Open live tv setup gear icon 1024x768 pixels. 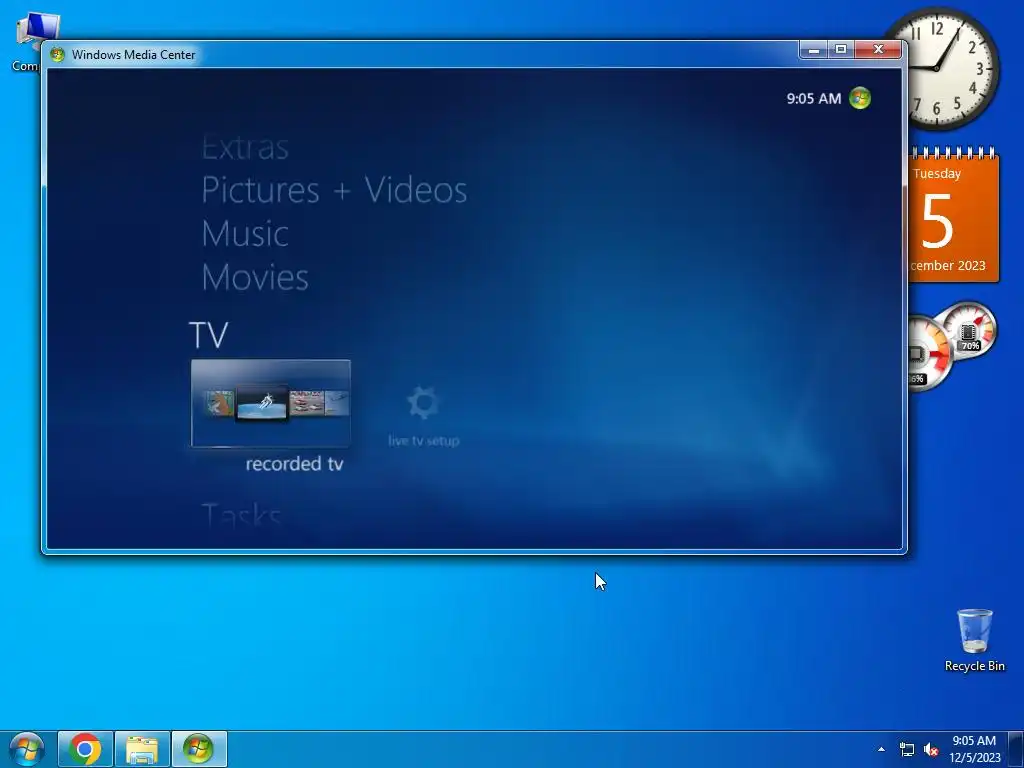423,402
